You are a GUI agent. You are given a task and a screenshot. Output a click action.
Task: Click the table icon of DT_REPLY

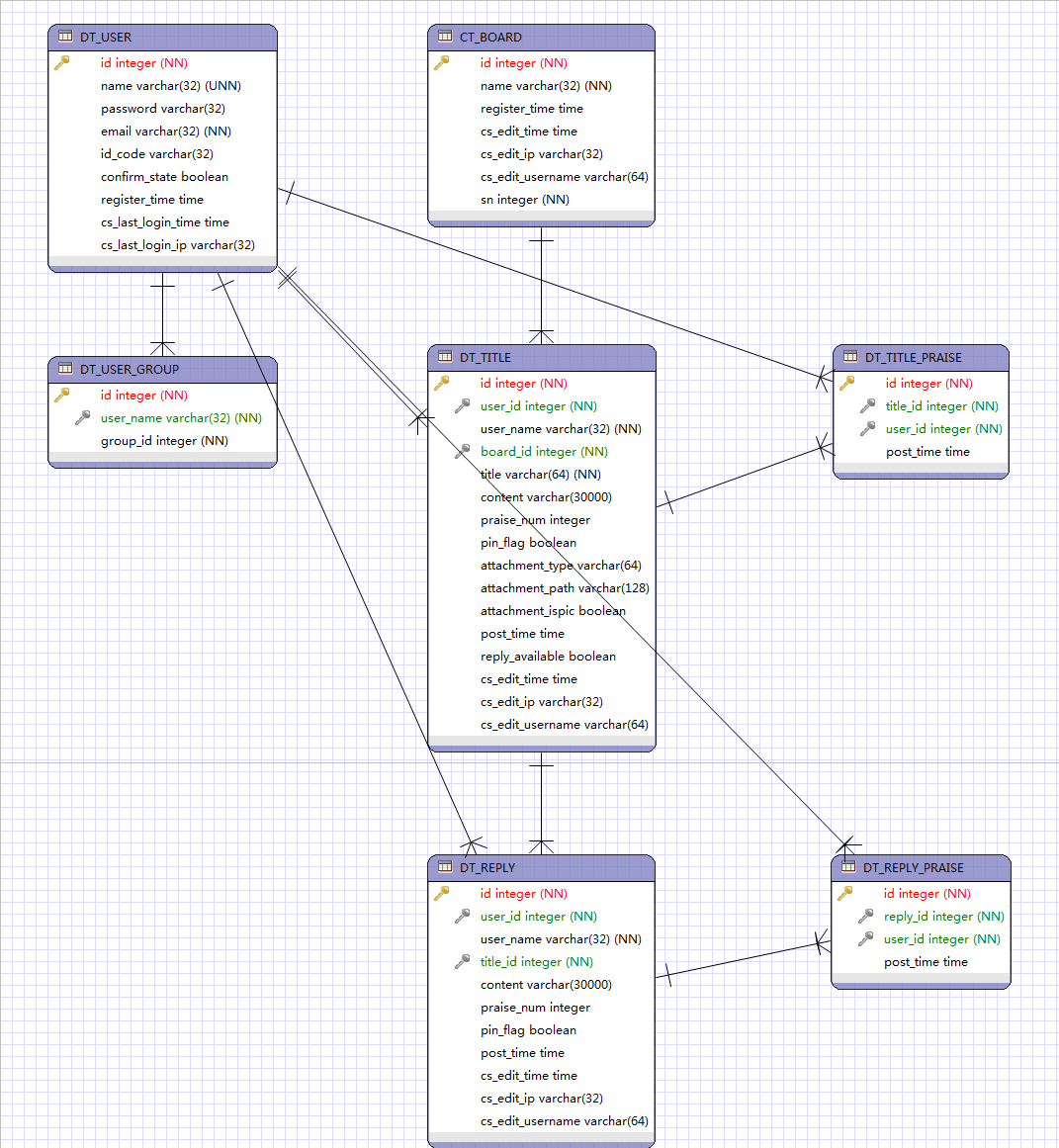tap(445, 867)
